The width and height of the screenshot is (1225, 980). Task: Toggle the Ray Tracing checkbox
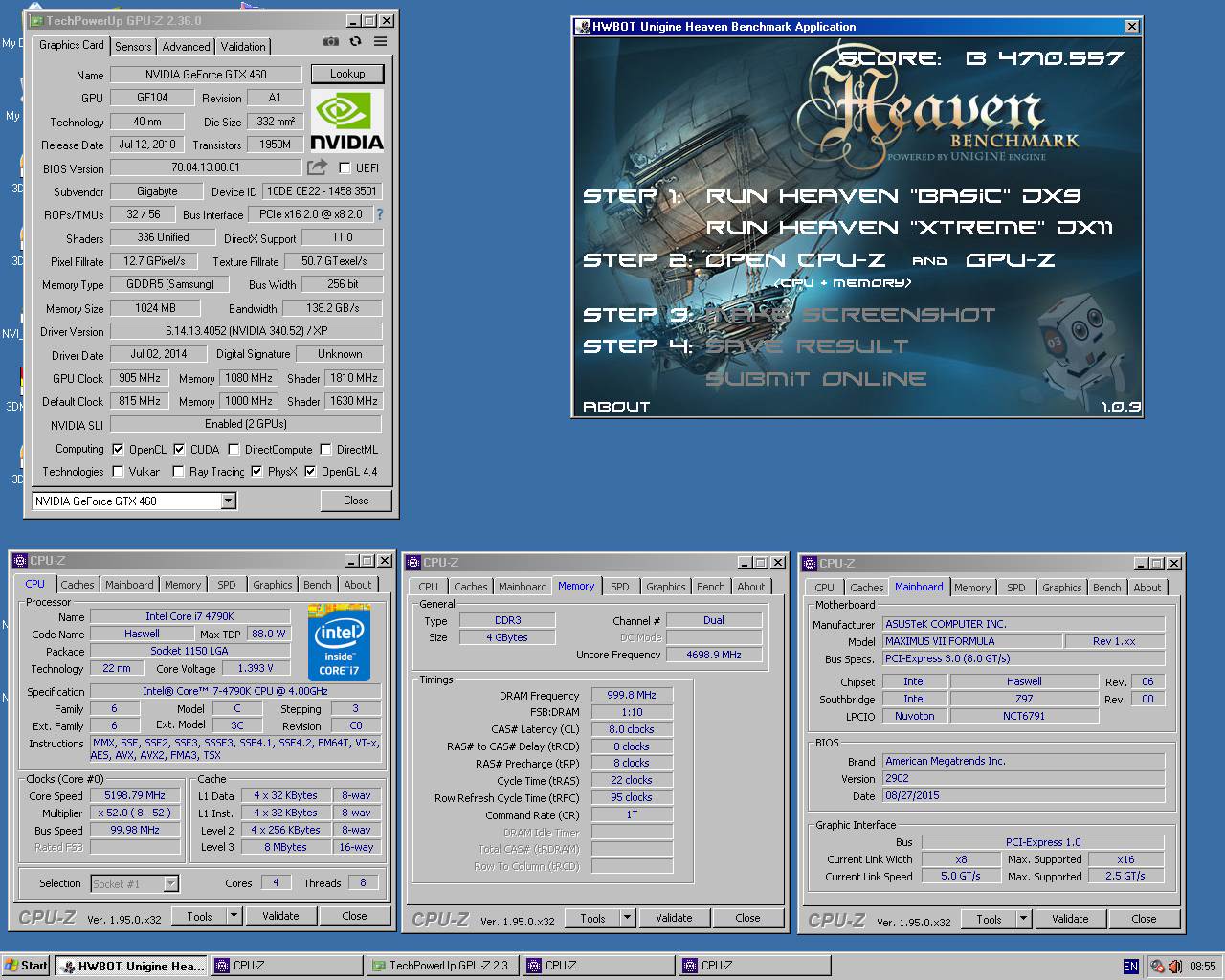point(178,471)
